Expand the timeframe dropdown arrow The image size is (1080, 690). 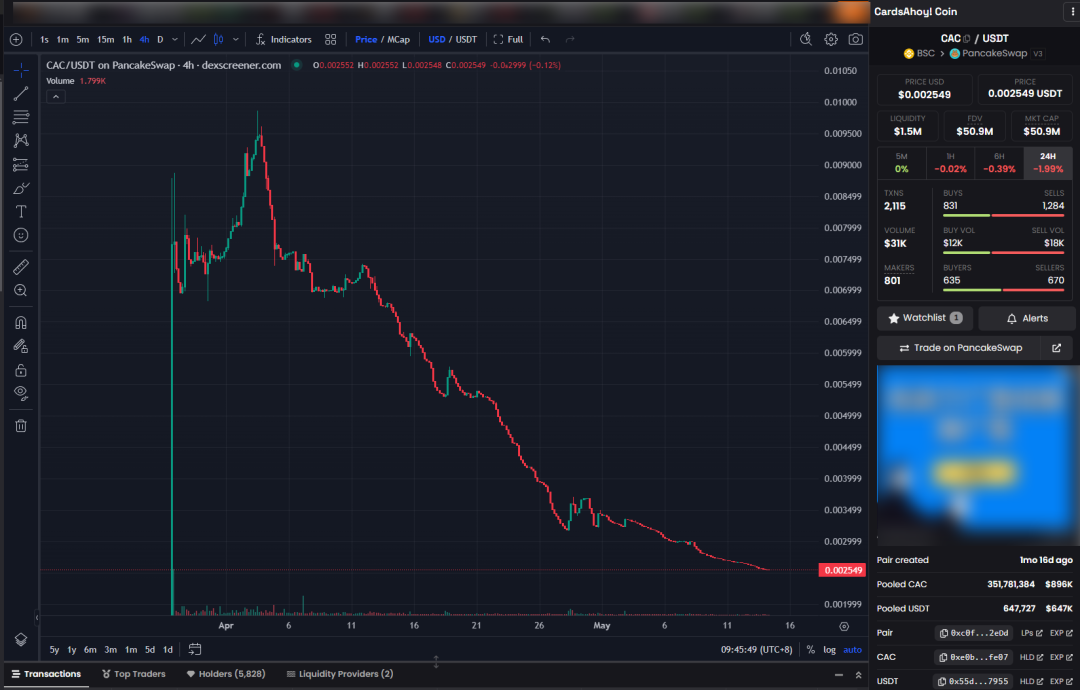point(175,39)
